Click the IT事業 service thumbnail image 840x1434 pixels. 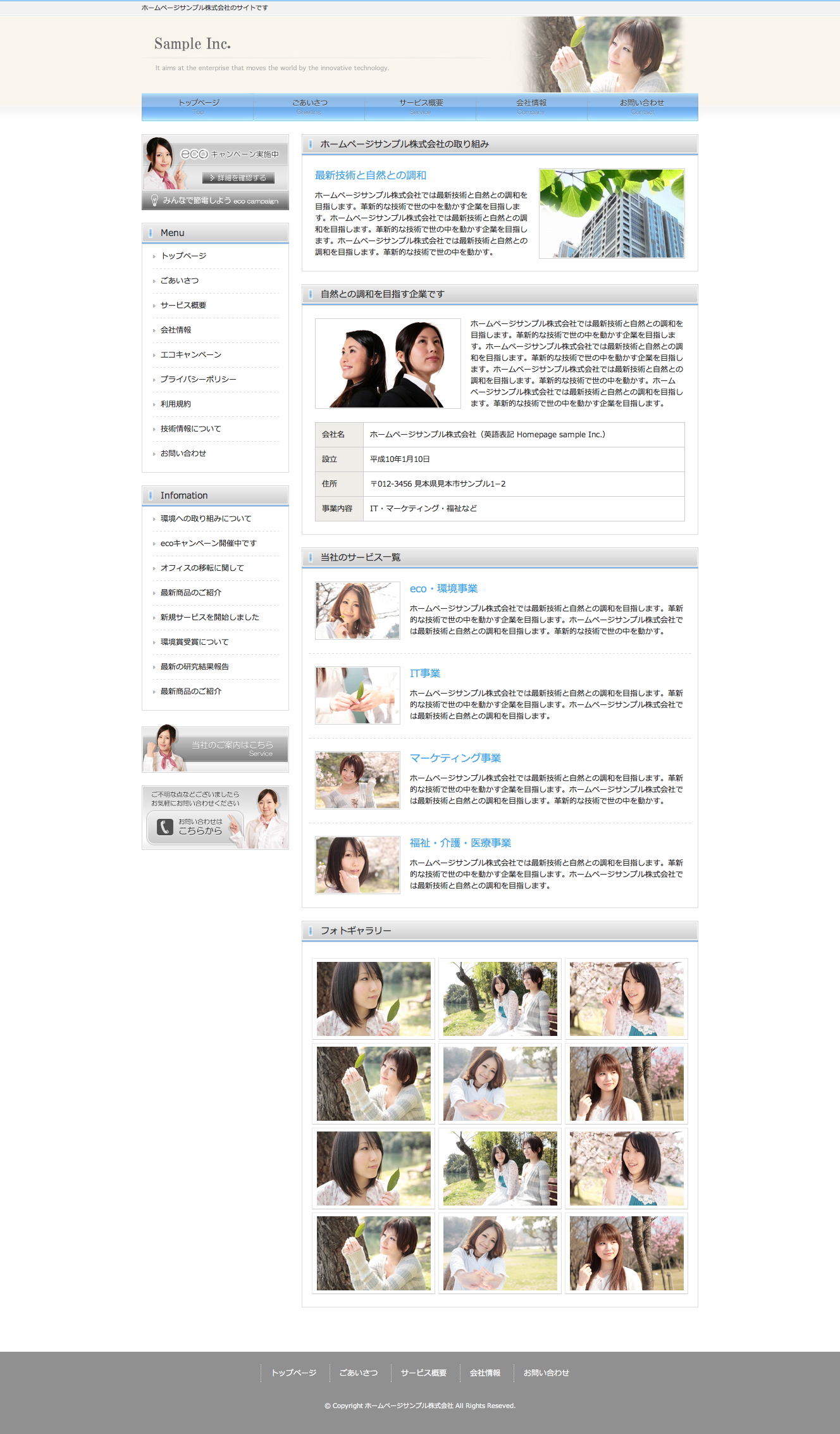coord(357,695)
